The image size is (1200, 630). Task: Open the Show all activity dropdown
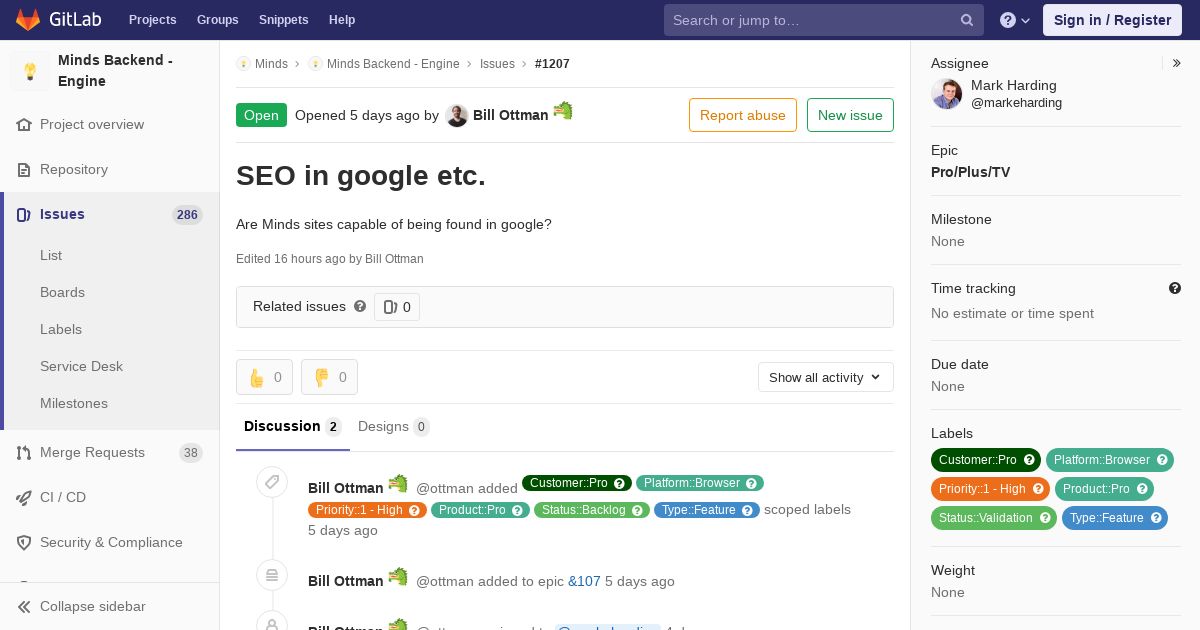tap(826, 377)
